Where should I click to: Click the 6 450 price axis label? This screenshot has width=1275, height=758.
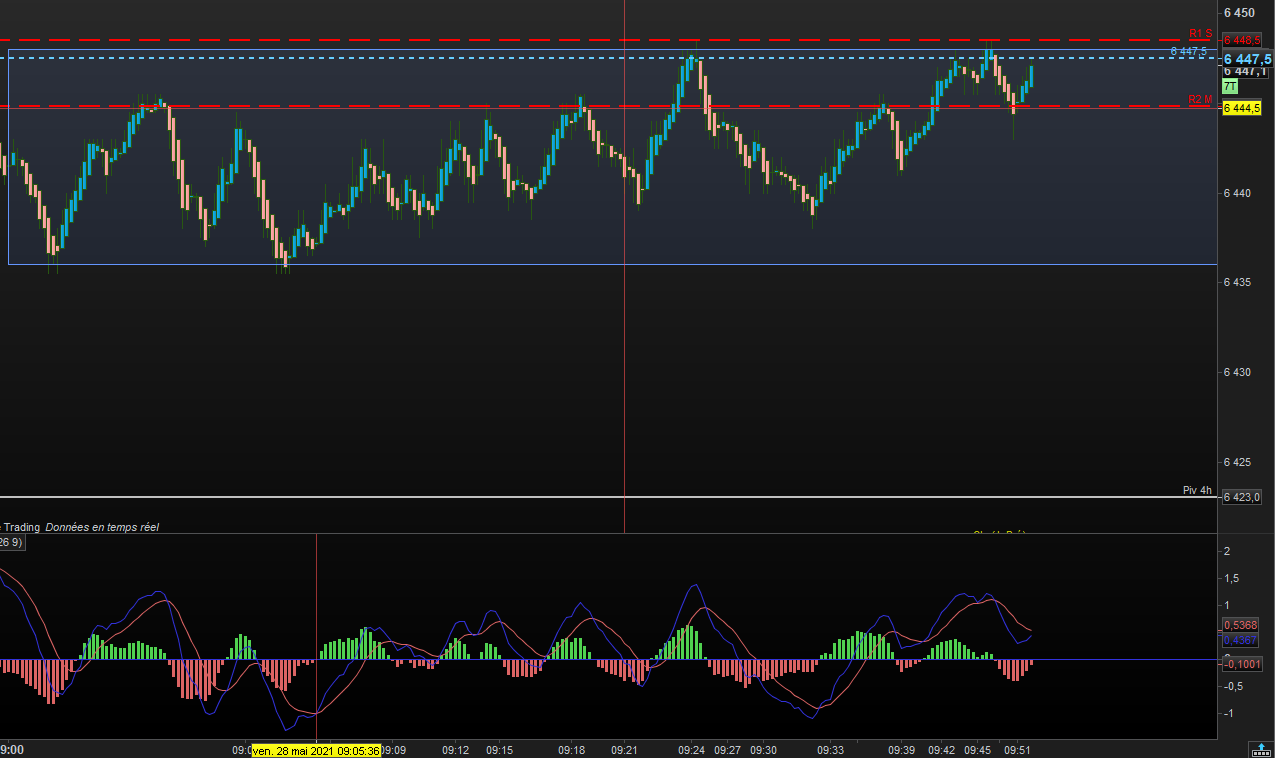[x=1239, y=13]
